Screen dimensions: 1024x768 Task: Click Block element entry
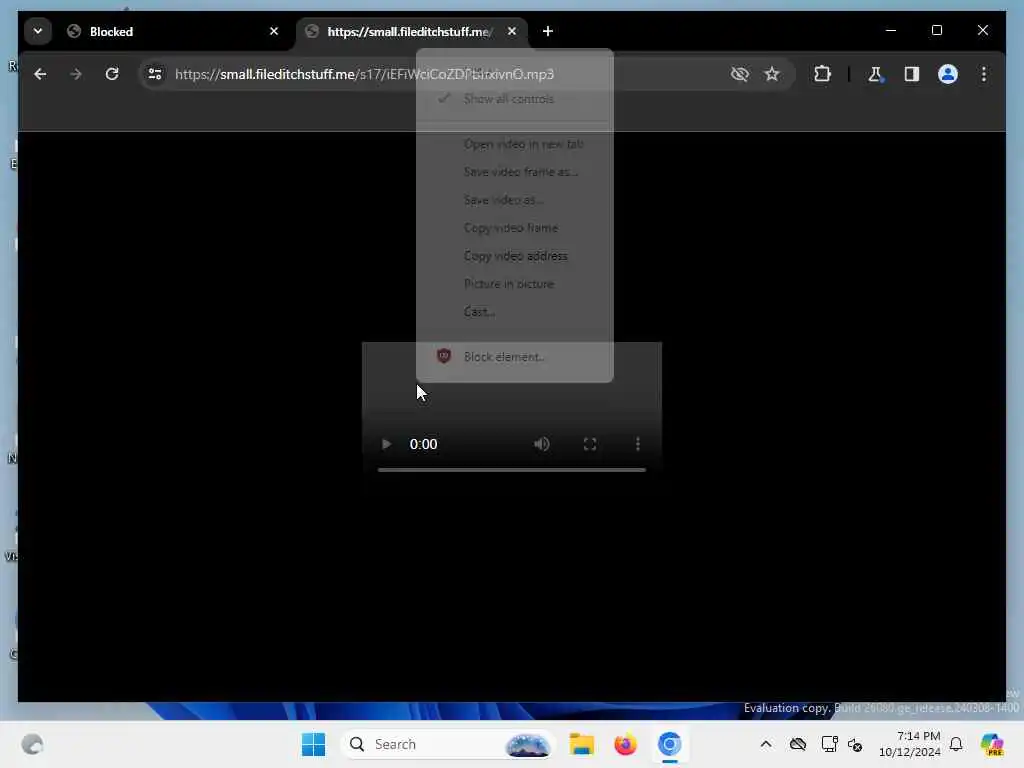515,357
